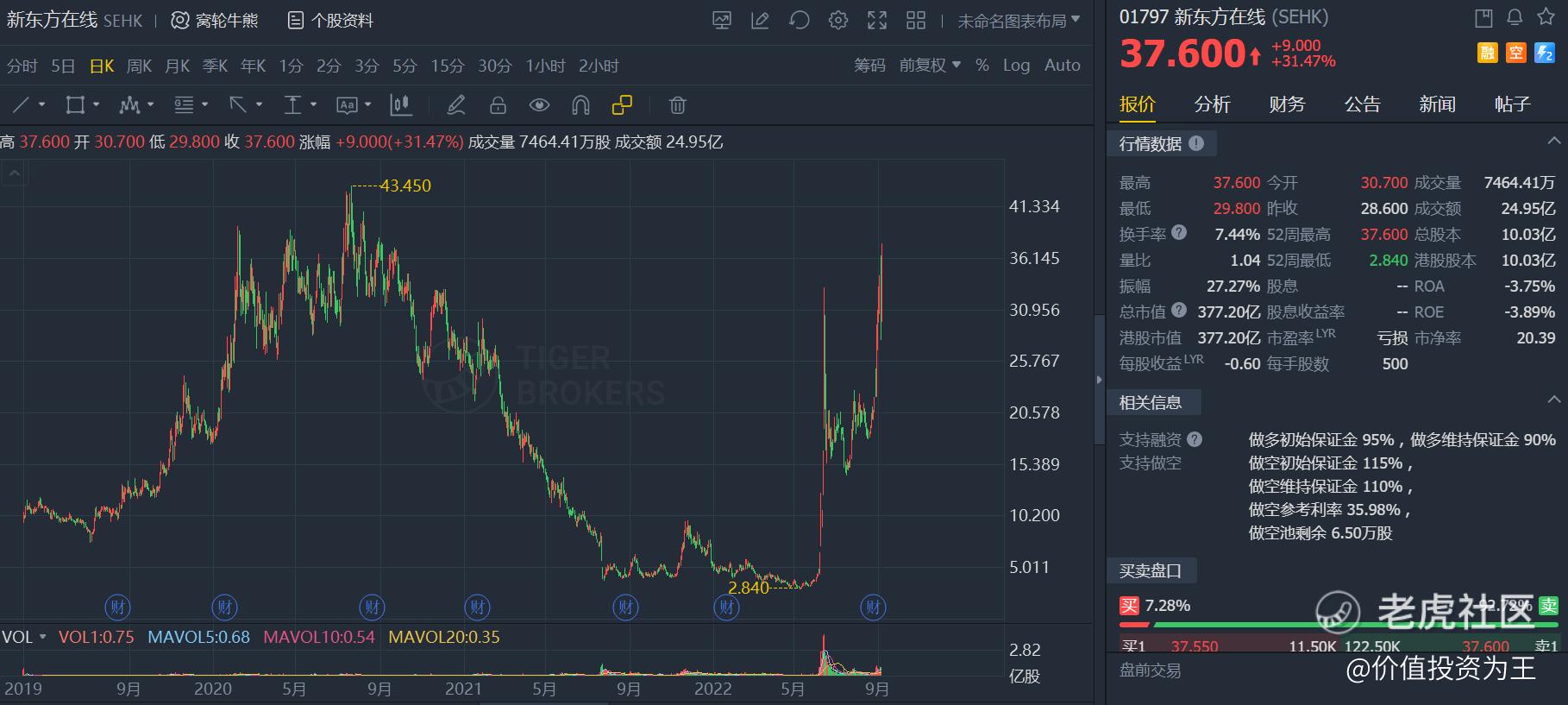Collapse the 行情数据 section
1568x705 pixels.
click(x=1553, y=141)
